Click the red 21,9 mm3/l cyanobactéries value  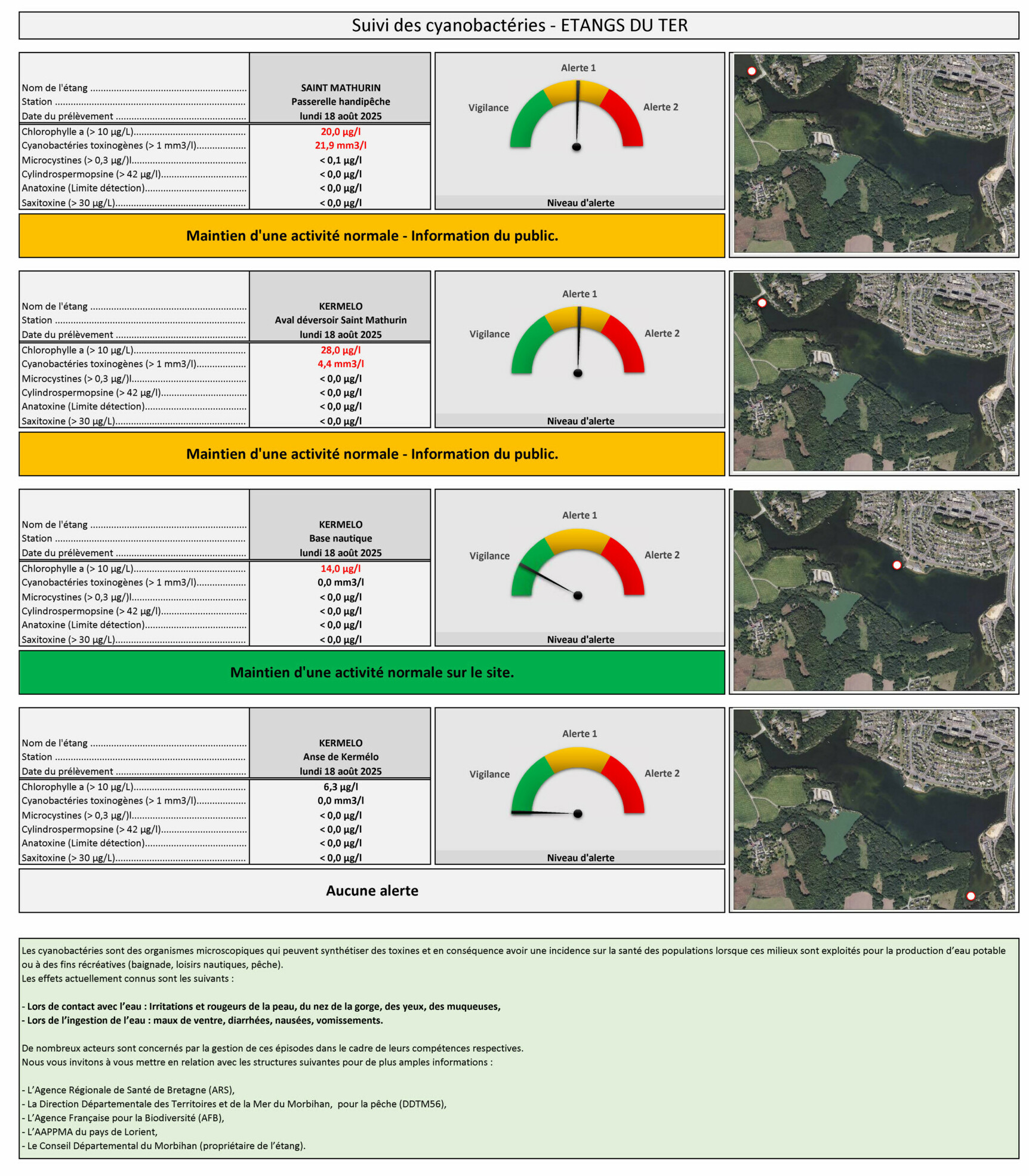point(340,146)
